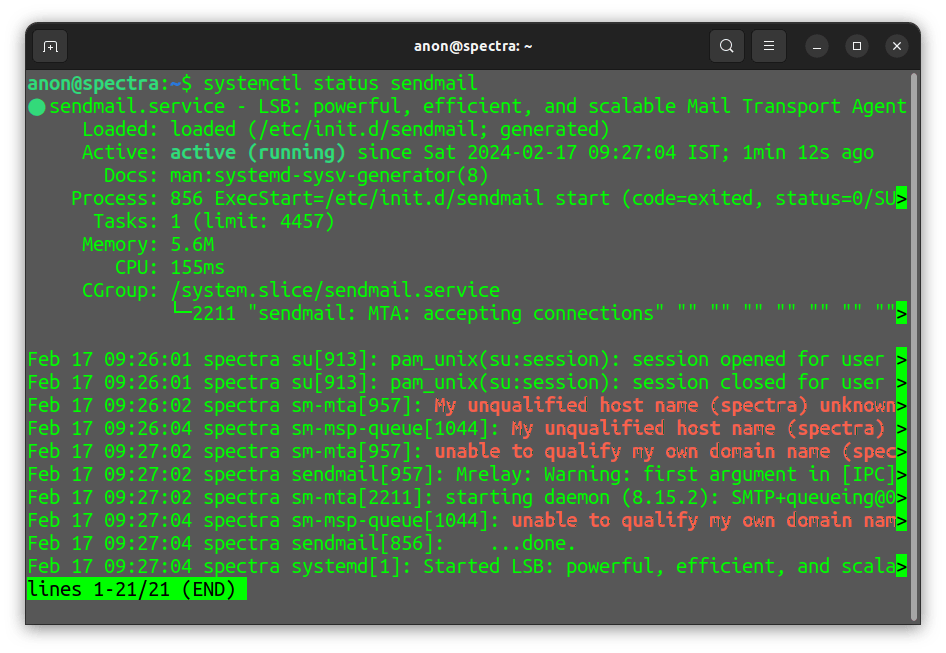Minimize the terminal window
The image size is (946, 653).
pos(817,46)
